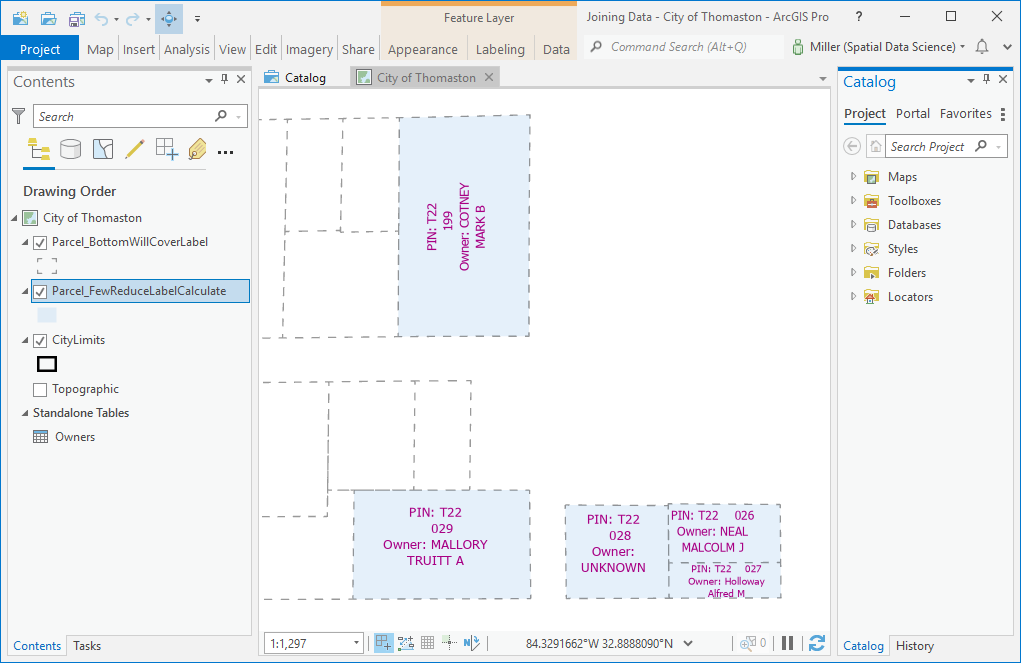
Task: Uncheck the CityLimits layer
Action: point(40,339)
